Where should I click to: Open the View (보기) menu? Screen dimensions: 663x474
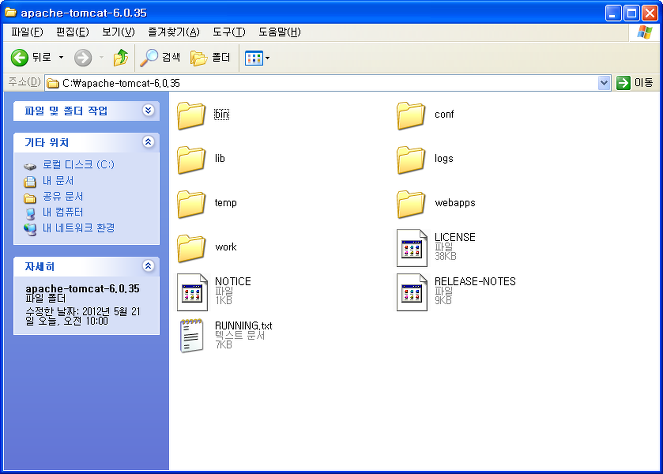click(x=118, y=32)
